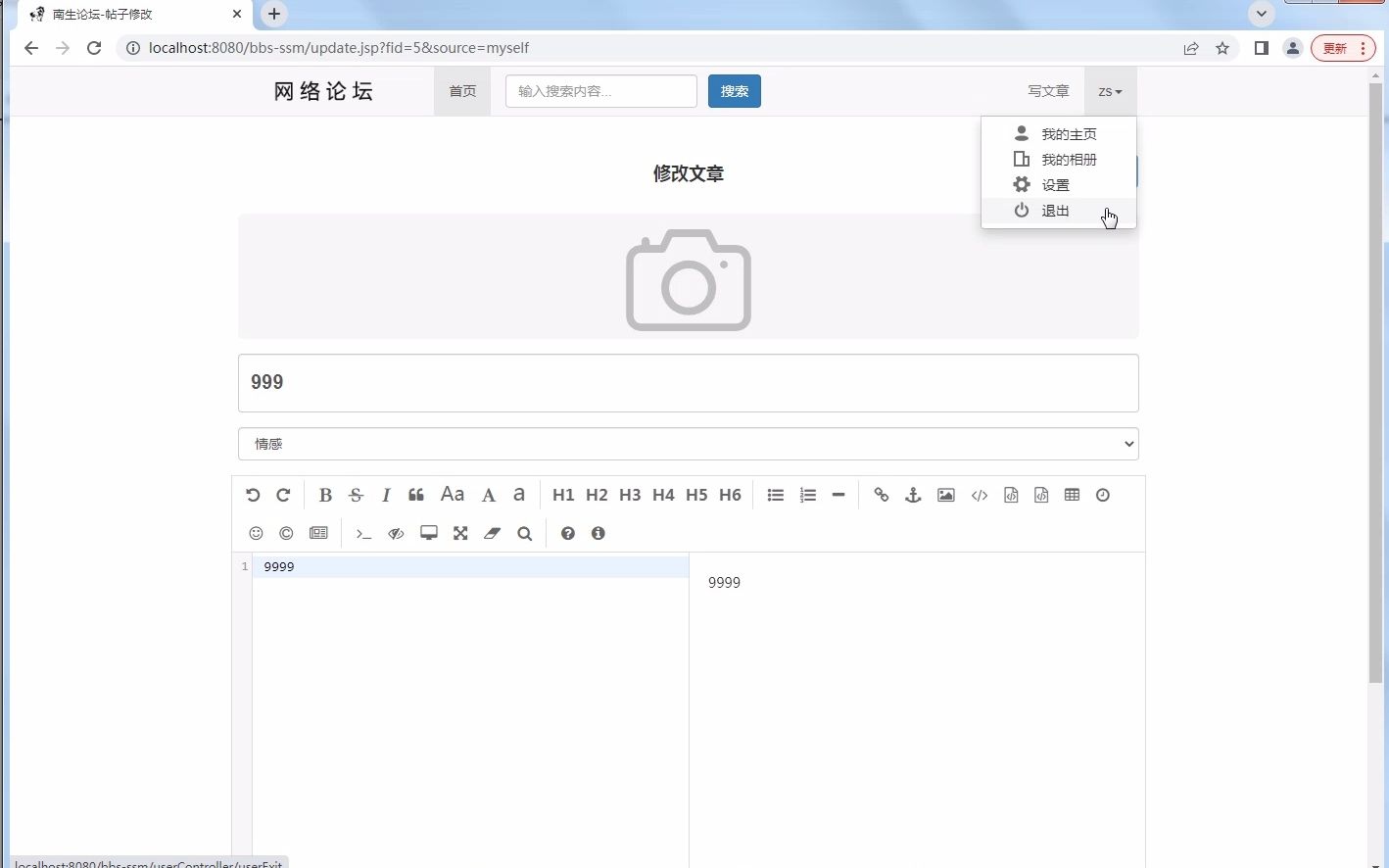Undo the last edit in editor toolbar
Image resolution: width=1389 pixels, height=868 pixels.
[x=253, y=496]
